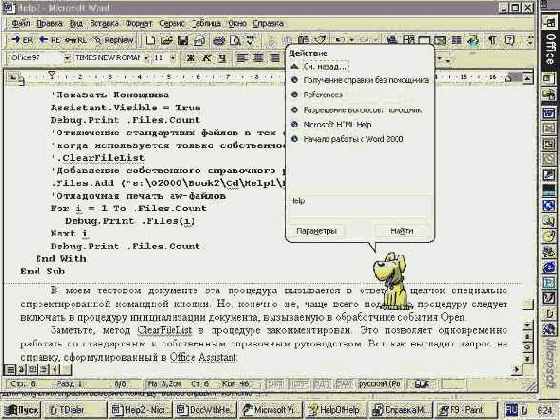Click the Open file folder icon

[166, 40]
